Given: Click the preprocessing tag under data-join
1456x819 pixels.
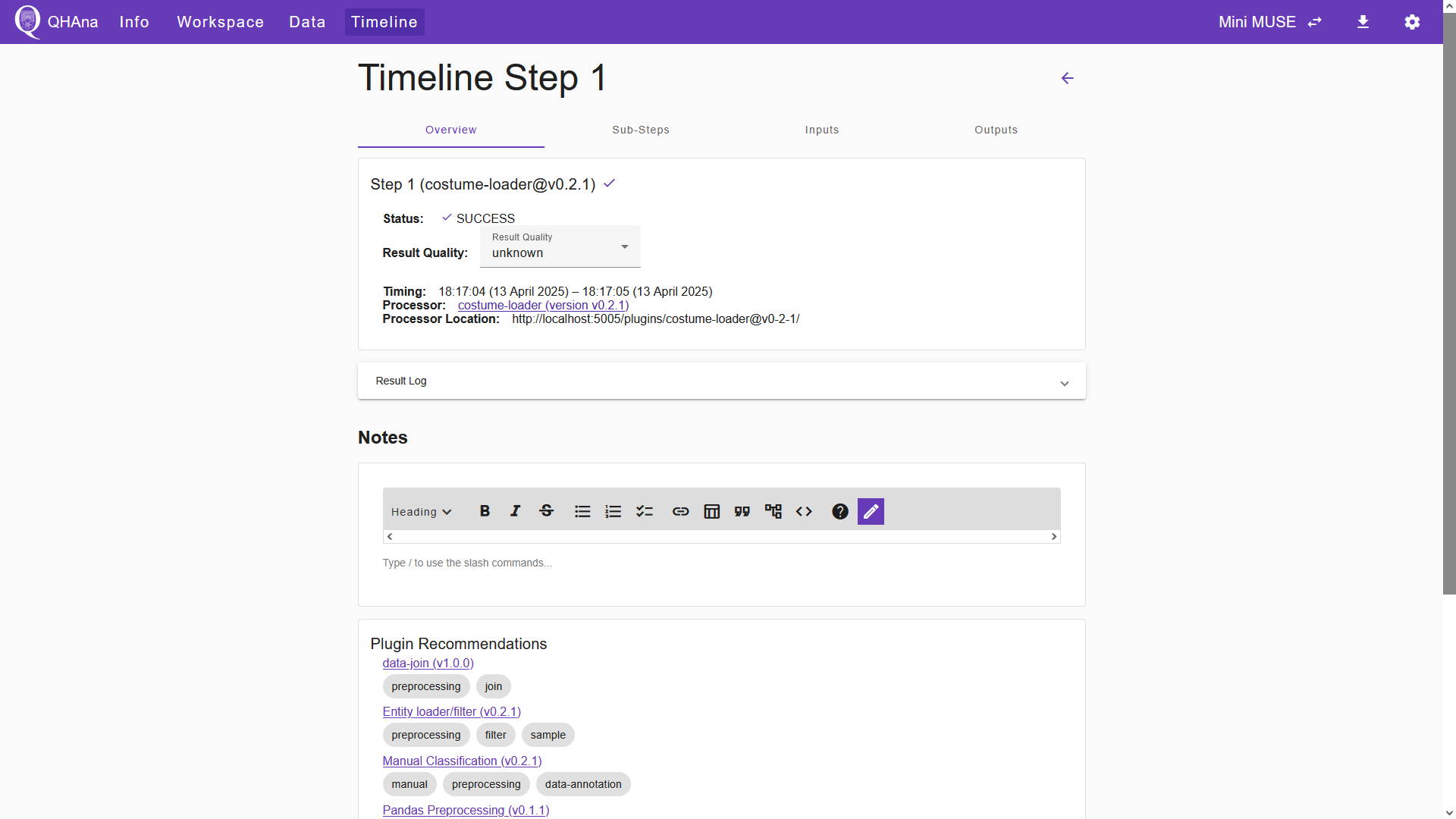Looking at the screenshot, I should 426,686.
